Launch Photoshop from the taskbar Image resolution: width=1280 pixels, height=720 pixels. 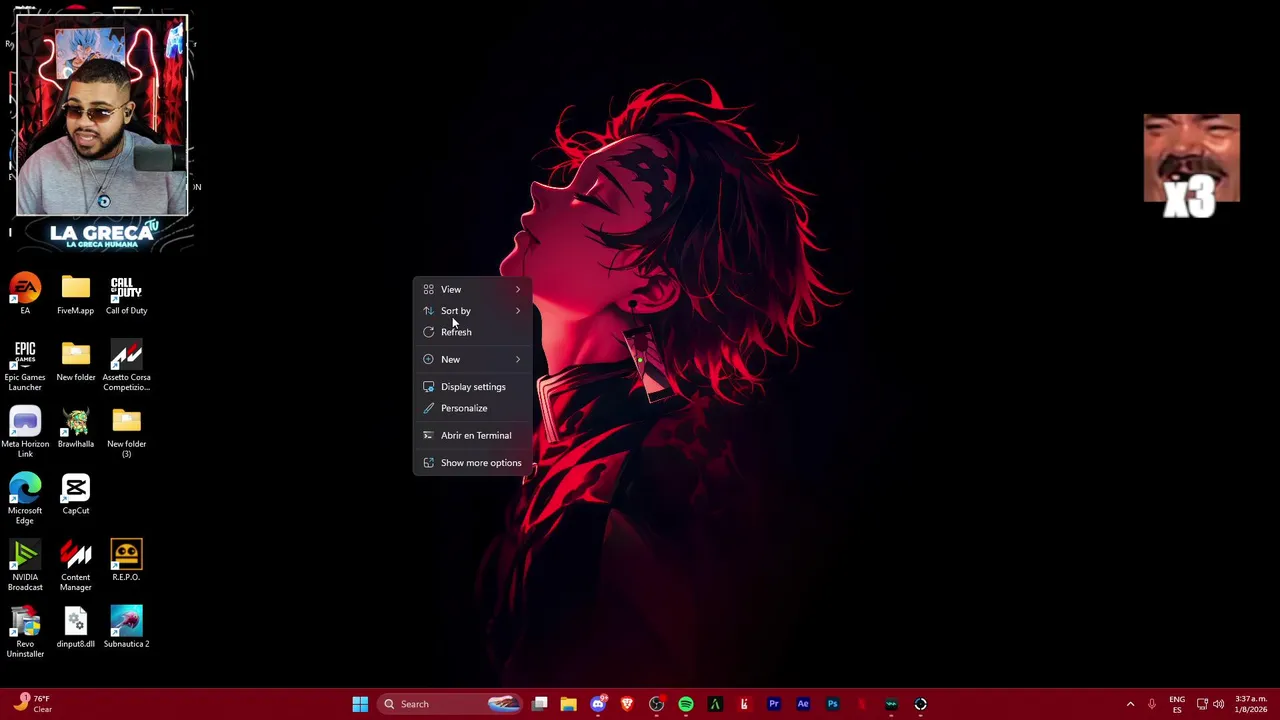(x=832, y=704)
